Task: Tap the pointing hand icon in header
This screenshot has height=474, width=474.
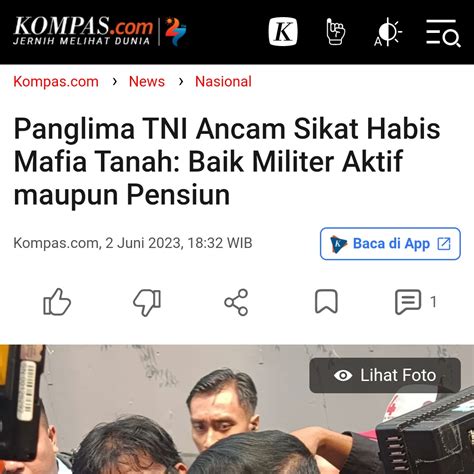Action: click(x=335, y=32)
